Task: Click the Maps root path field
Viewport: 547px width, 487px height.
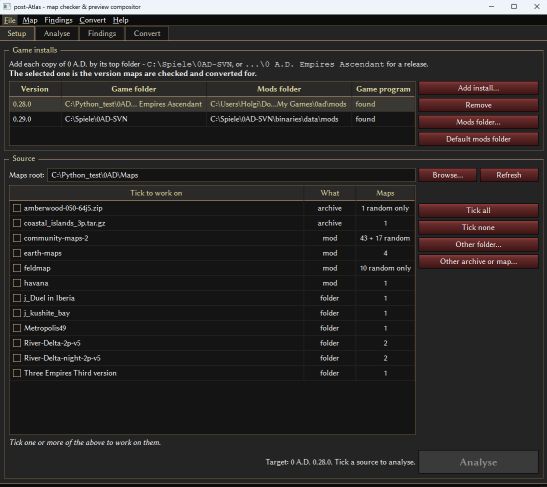Action: [x=231, y=175]
